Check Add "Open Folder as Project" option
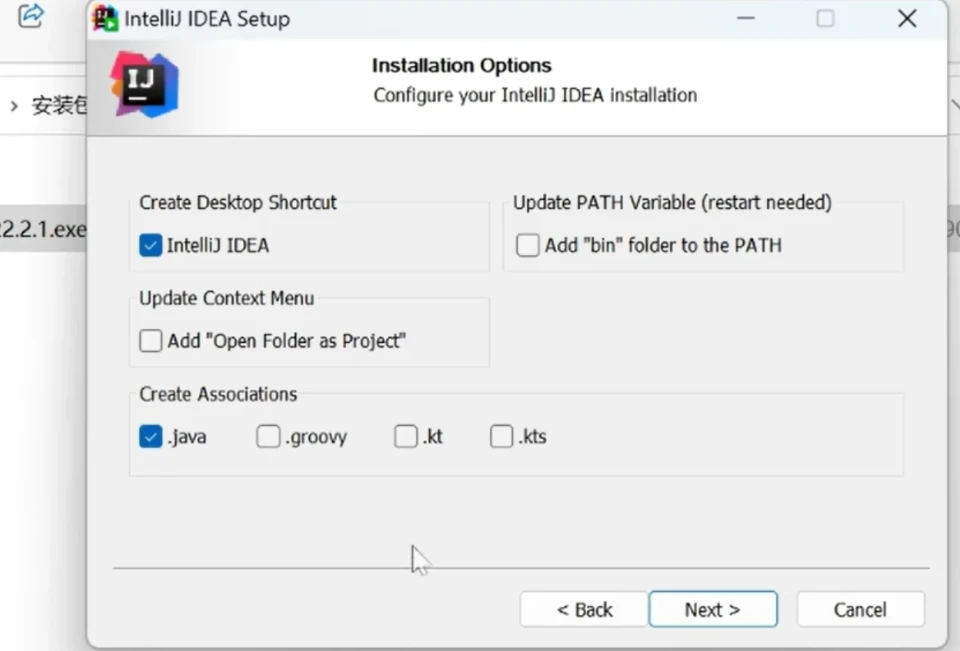Image resolution: width=960 pixels, height=651 pixels. click(151, 341)
